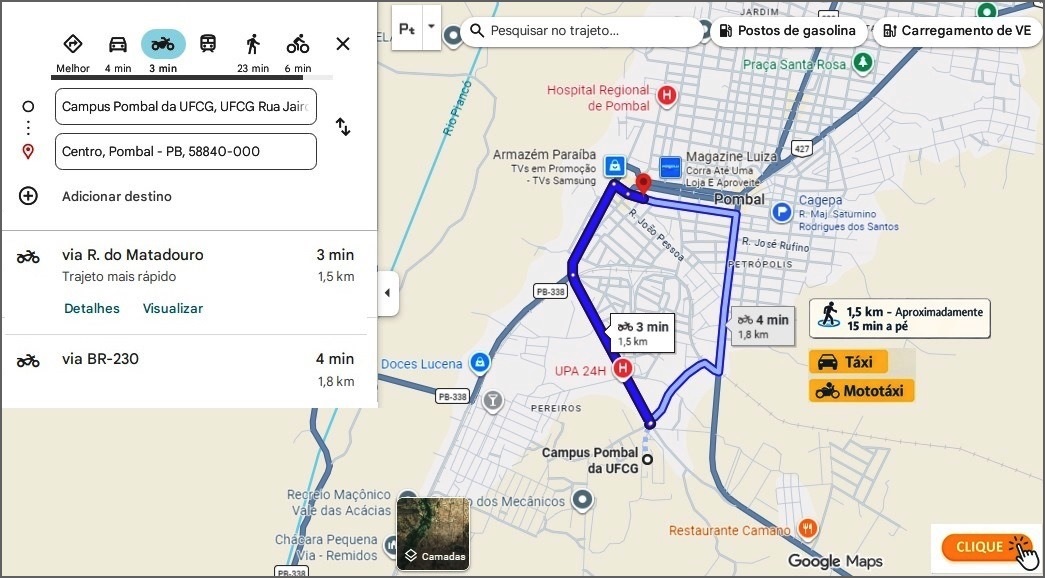Click the Detalhes link

[92, 309]
